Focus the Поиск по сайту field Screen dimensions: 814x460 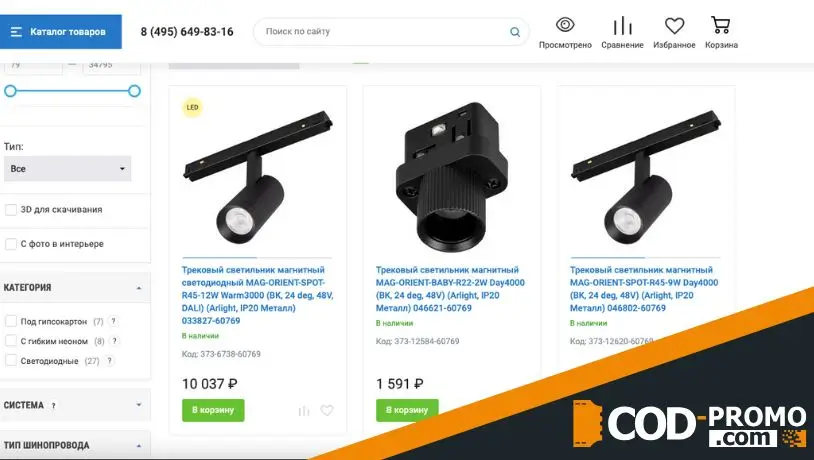click(384, 32)
